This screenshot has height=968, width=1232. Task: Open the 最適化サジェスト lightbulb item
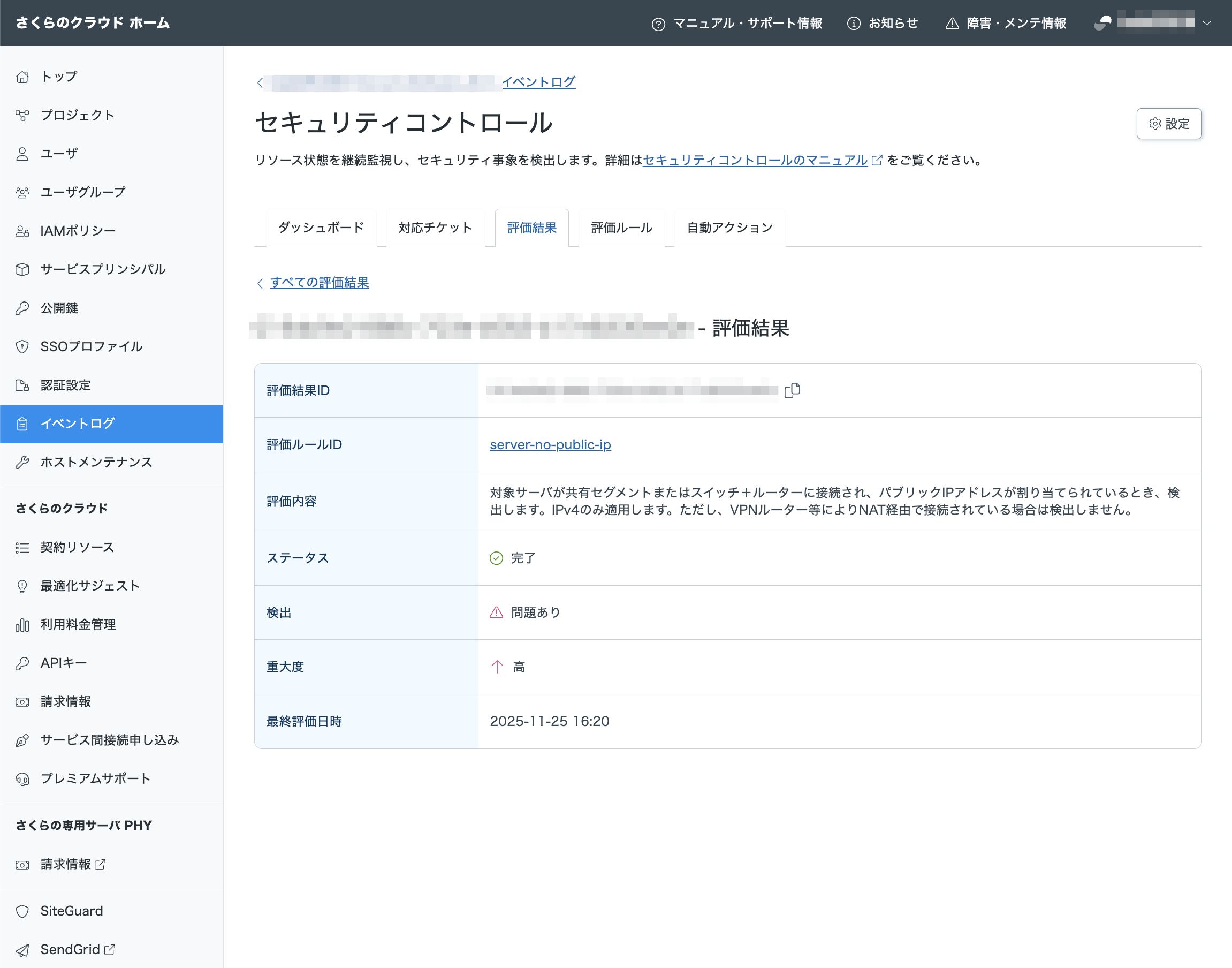pyautogui.click(x=22, y=586)
